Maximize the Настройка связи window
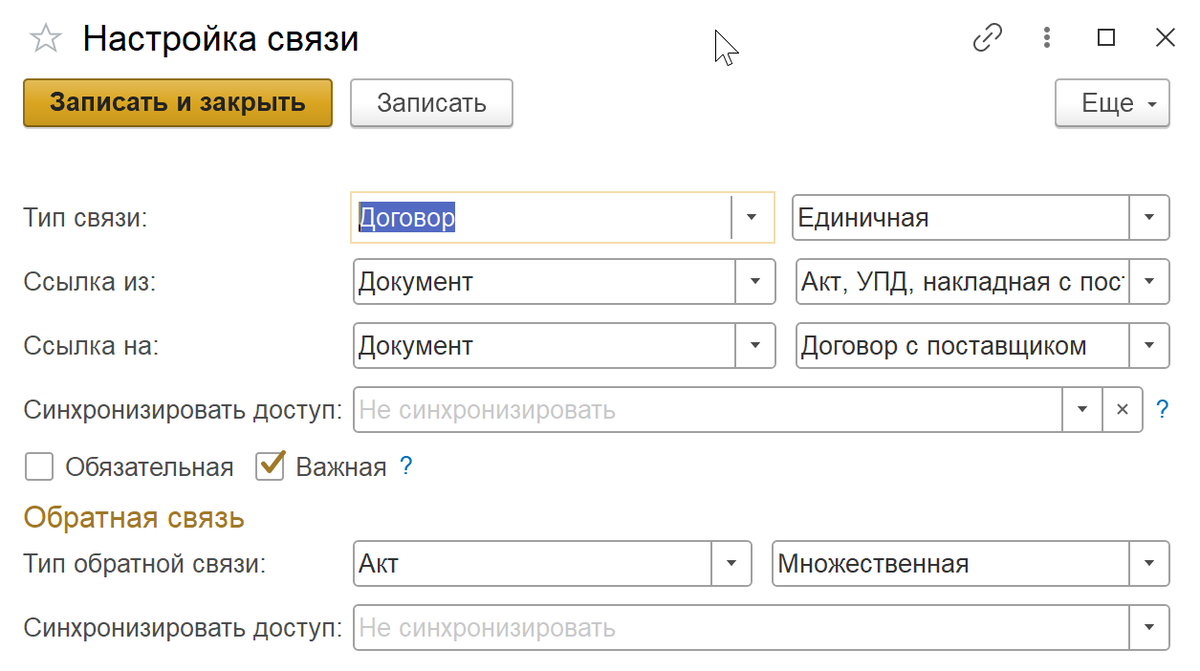The height and width of the screenshot is (671, 1200). (1106, 39)
